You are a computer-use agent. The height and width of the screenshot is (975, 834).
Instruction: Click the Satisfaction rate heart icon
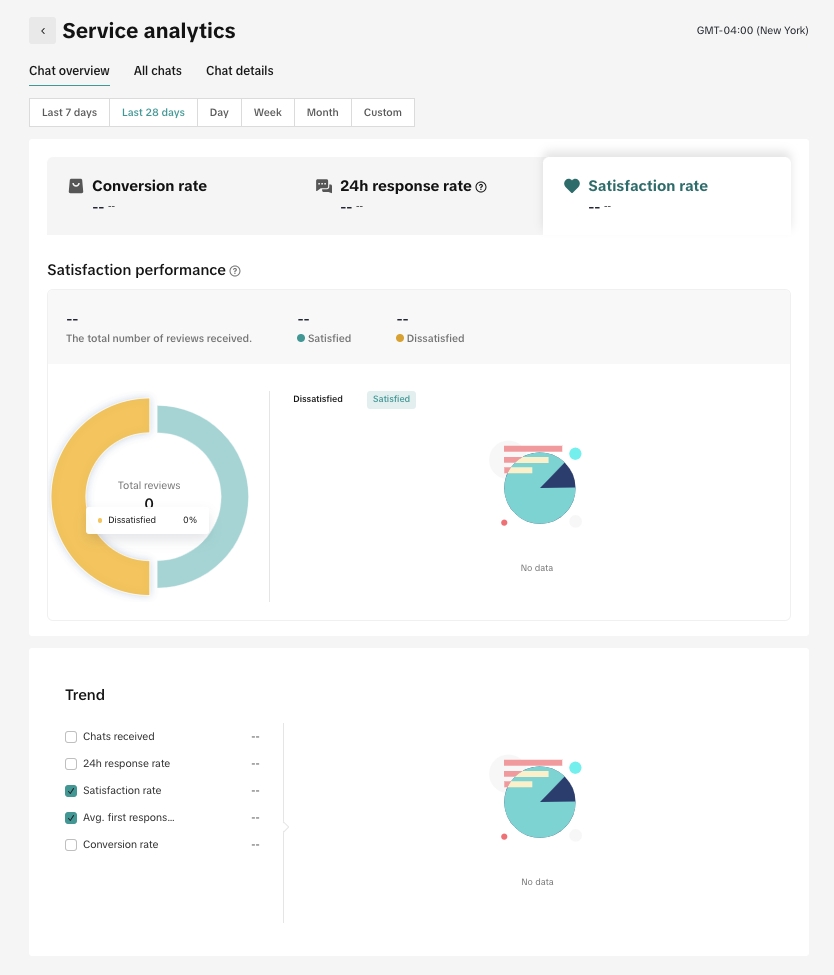[571, 186]
